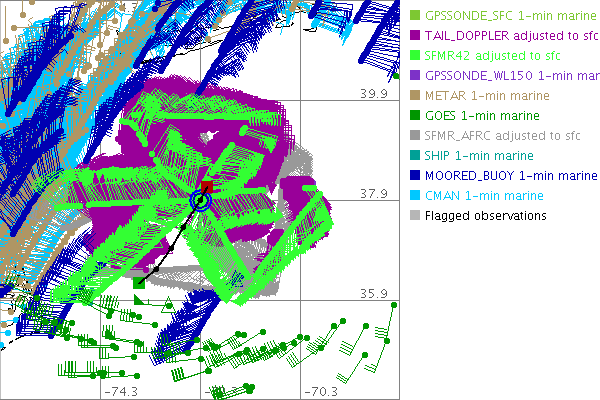This screenshot has height=400, width=600.
Task: Click the METAR 1-min marine legend text
Action: coord(486,96)
